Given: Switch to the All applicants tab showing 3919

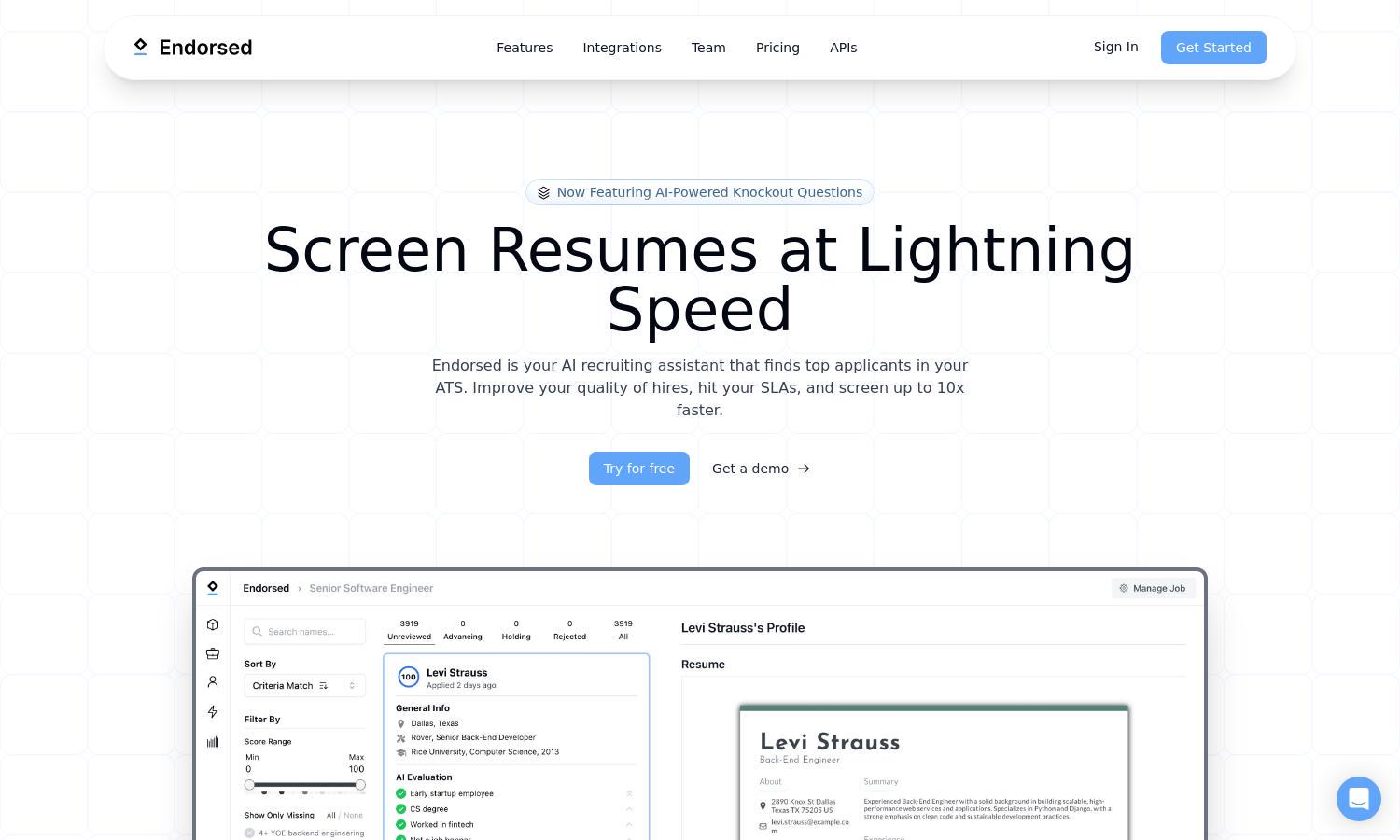Looking at the screenshot, I should tap(623, 630).
